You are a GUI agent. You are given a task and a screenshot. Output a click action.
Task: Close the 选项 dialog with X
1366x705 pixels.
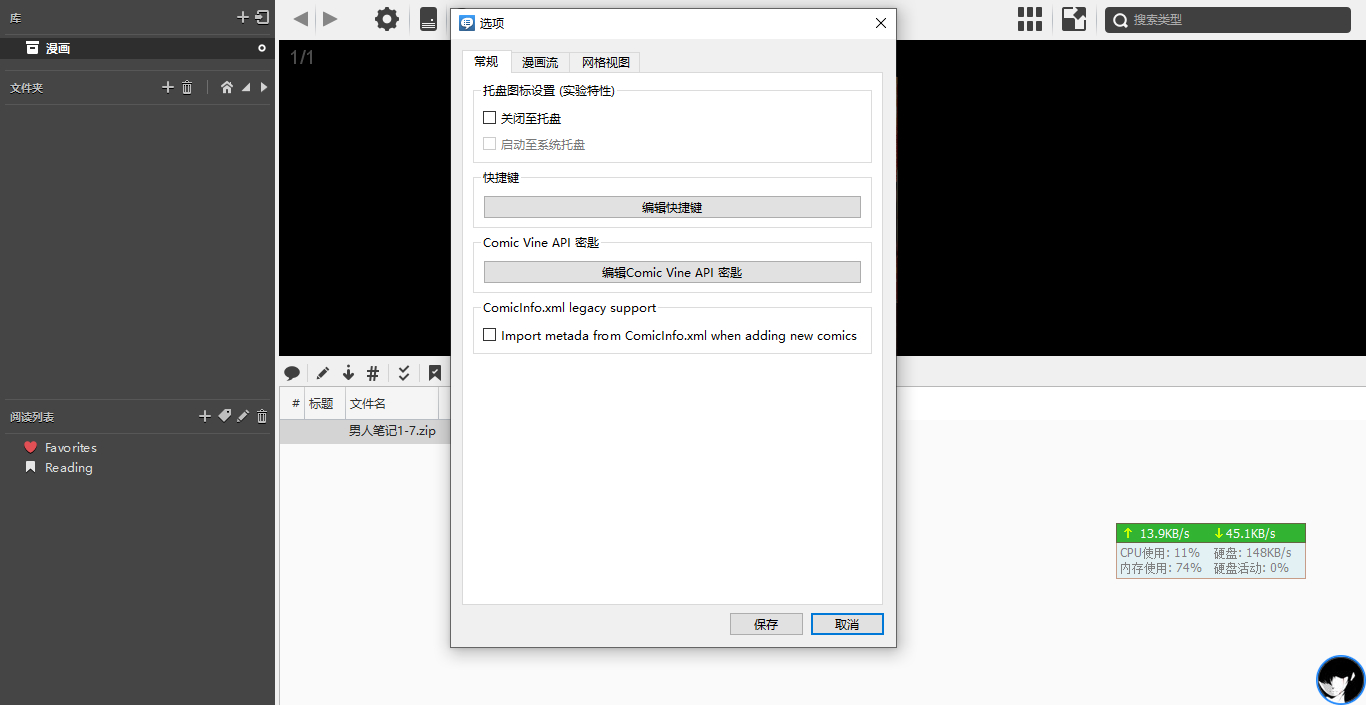click(881, 23)
